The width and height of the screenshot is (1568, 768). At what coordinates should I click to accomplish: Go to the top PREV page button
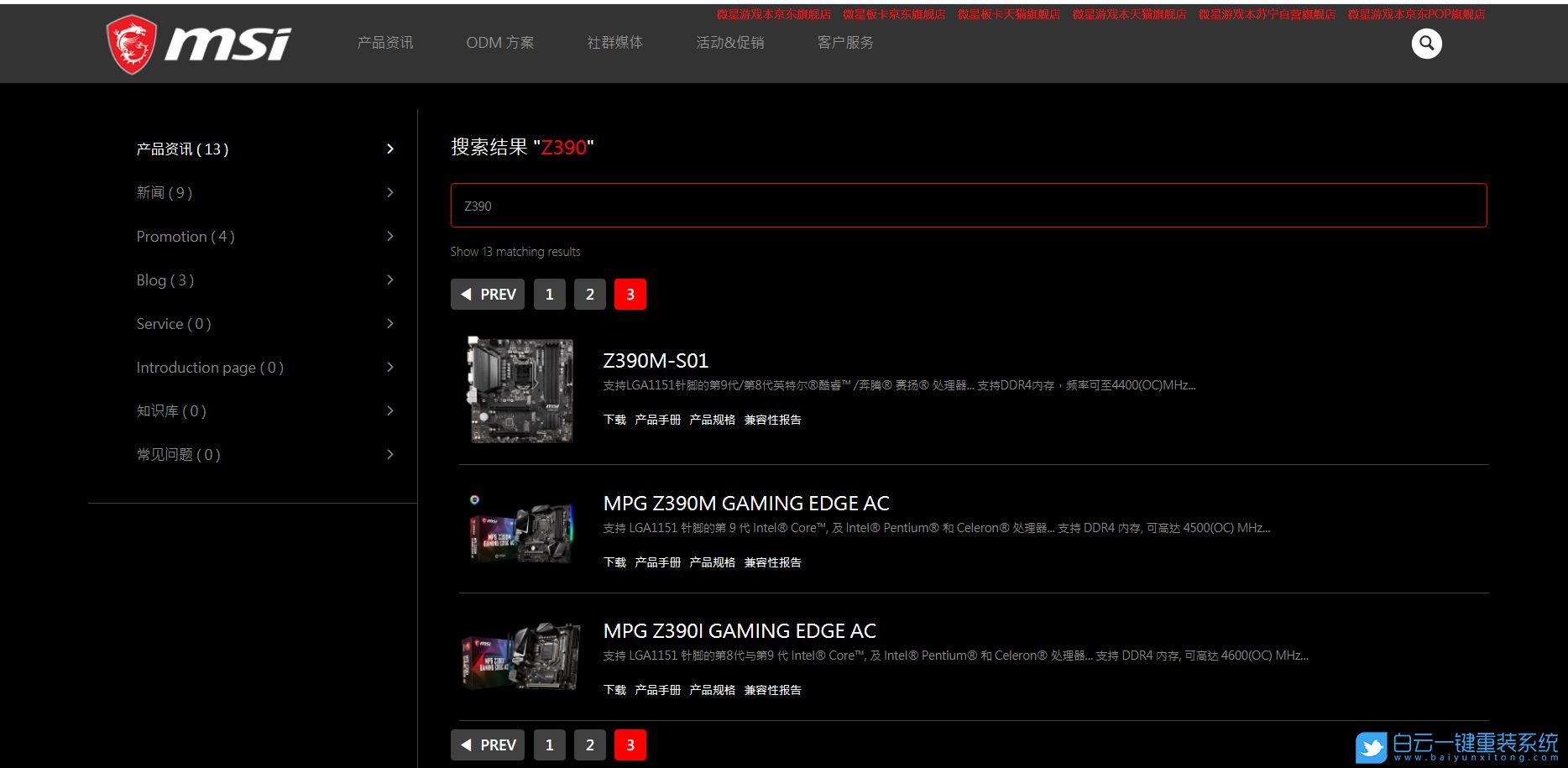click(488, 295)
